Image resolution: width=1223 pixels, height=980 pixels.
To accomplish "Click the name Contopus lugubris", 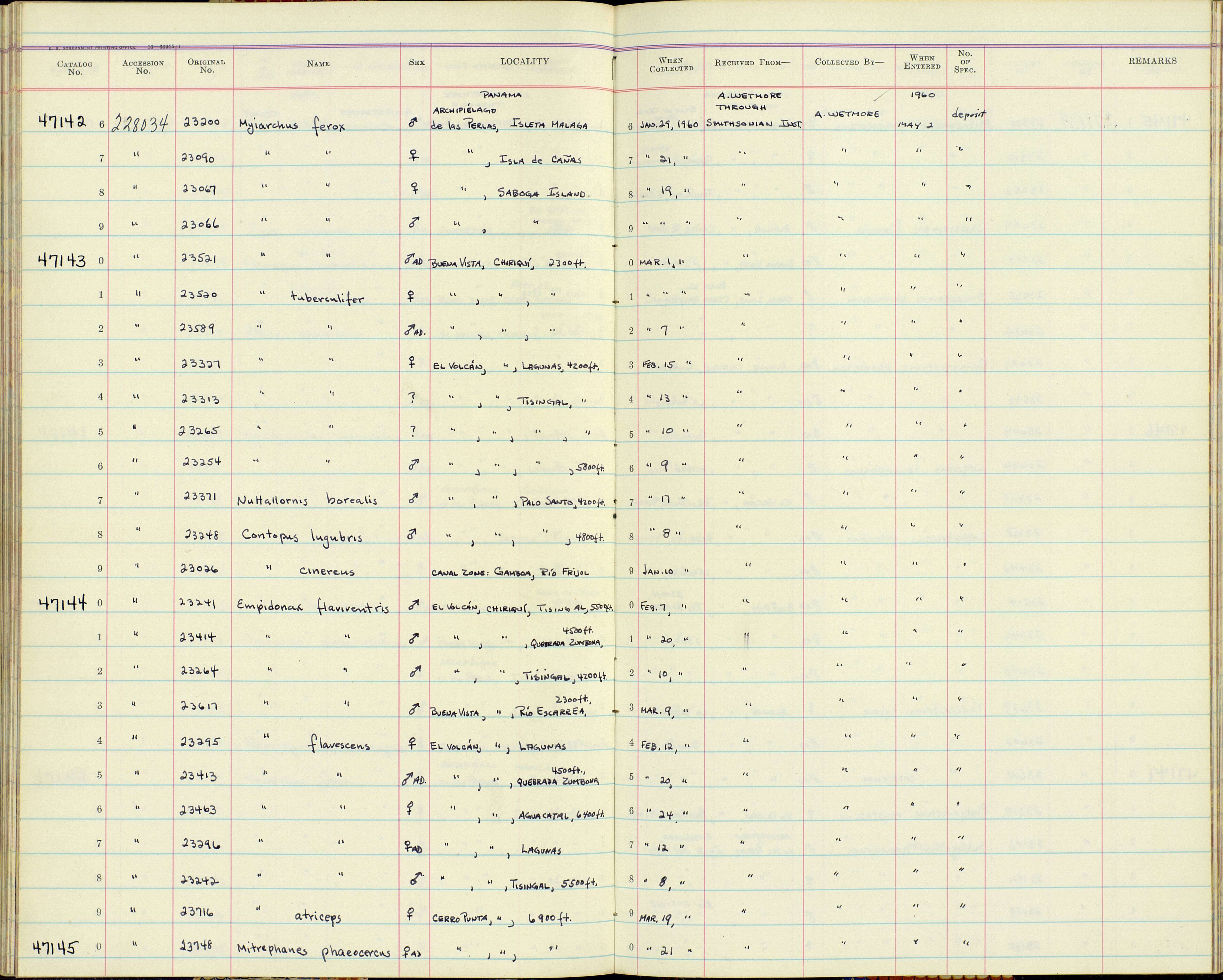I will pos(301,536).
